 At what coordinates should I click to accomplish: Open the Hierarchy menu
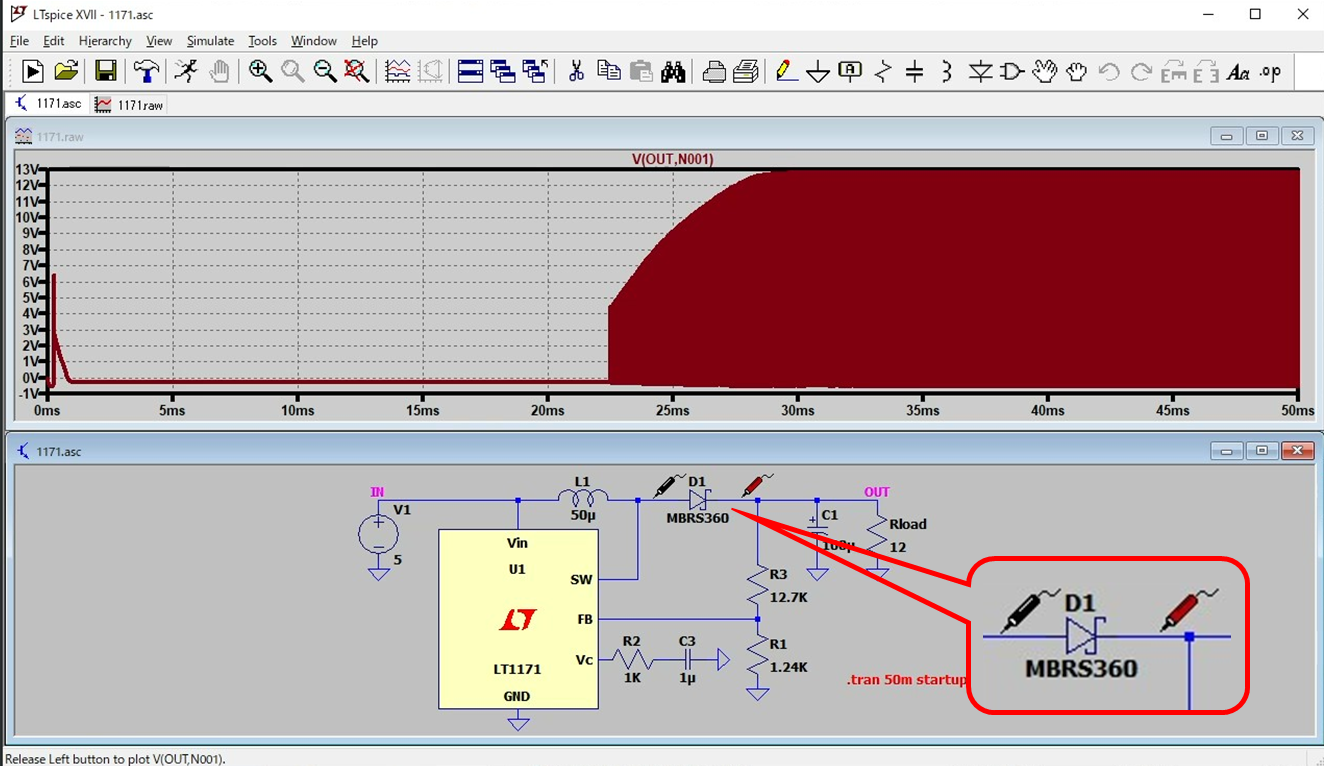click(105, 41)
